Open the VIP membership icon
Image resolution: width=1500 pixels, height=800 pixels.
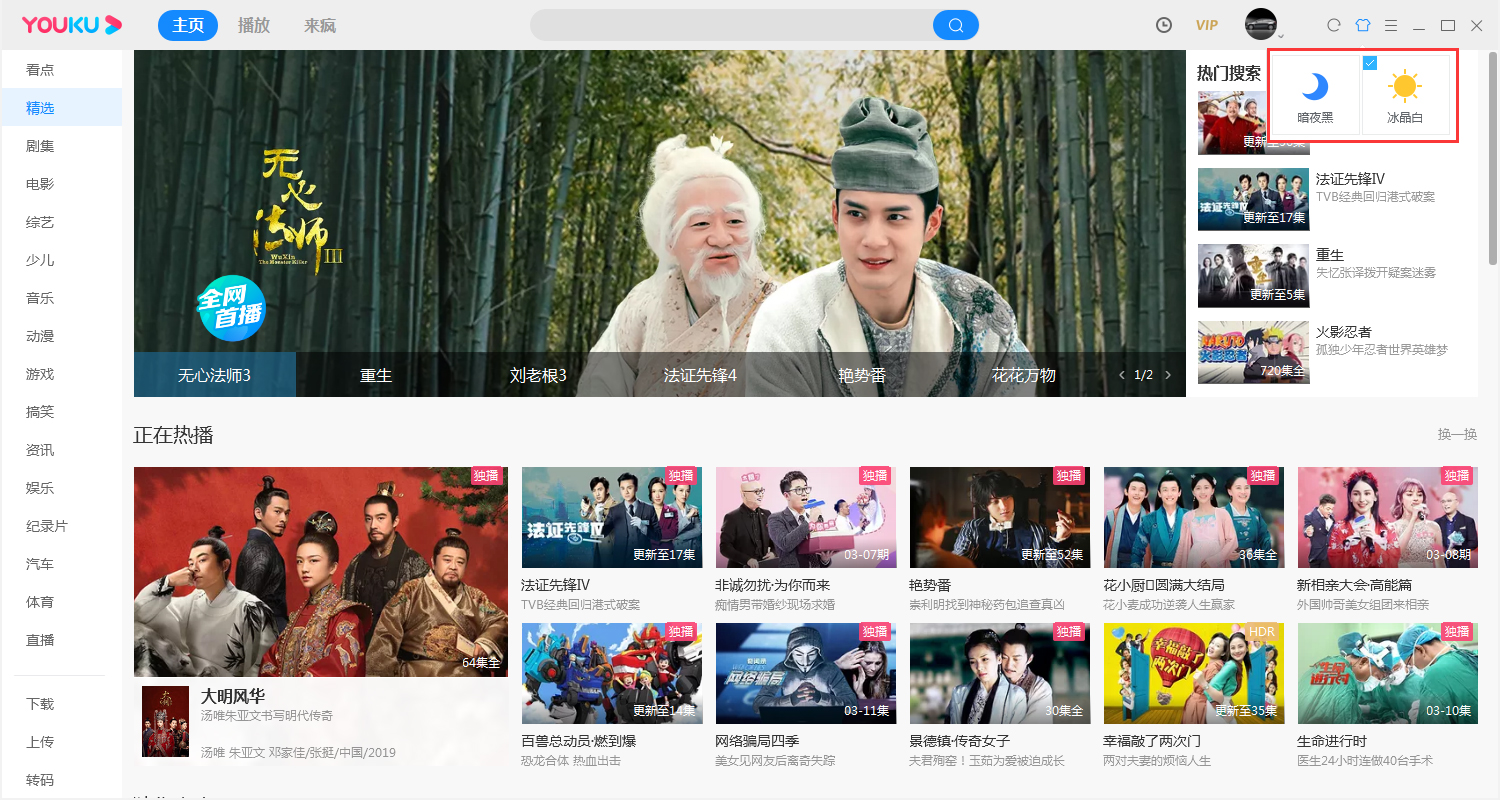tap(1207, 25)
